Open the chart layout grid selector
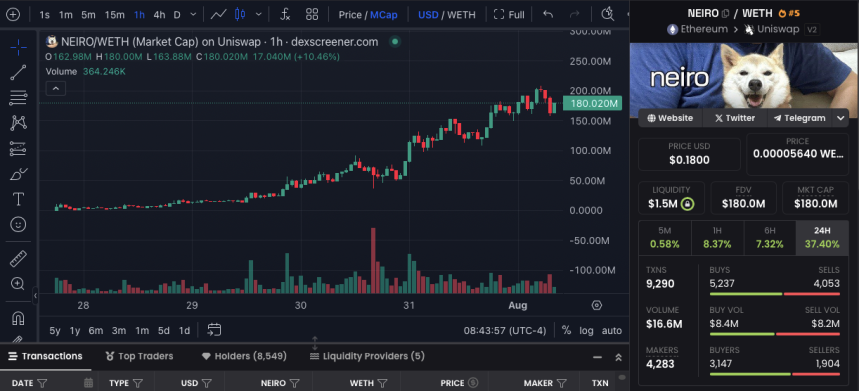Image resolution: width=859 pixels, height=391 pixels. coord(312,14)
